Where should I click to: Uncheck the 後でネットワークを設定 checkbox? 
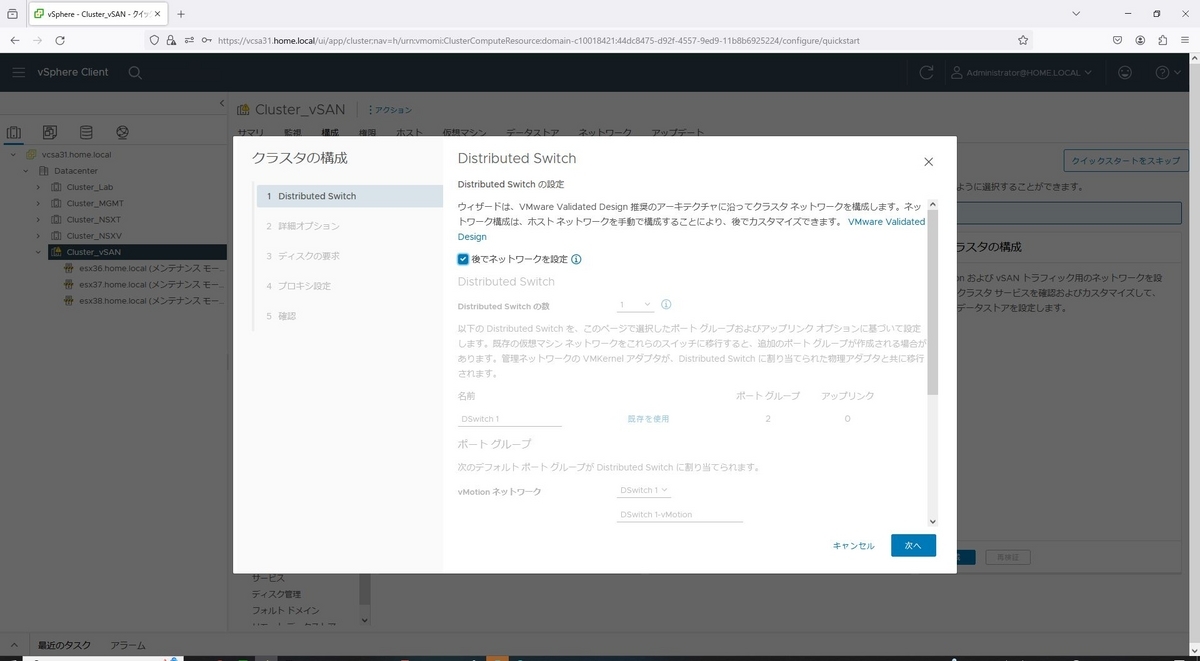pos(463,259)
